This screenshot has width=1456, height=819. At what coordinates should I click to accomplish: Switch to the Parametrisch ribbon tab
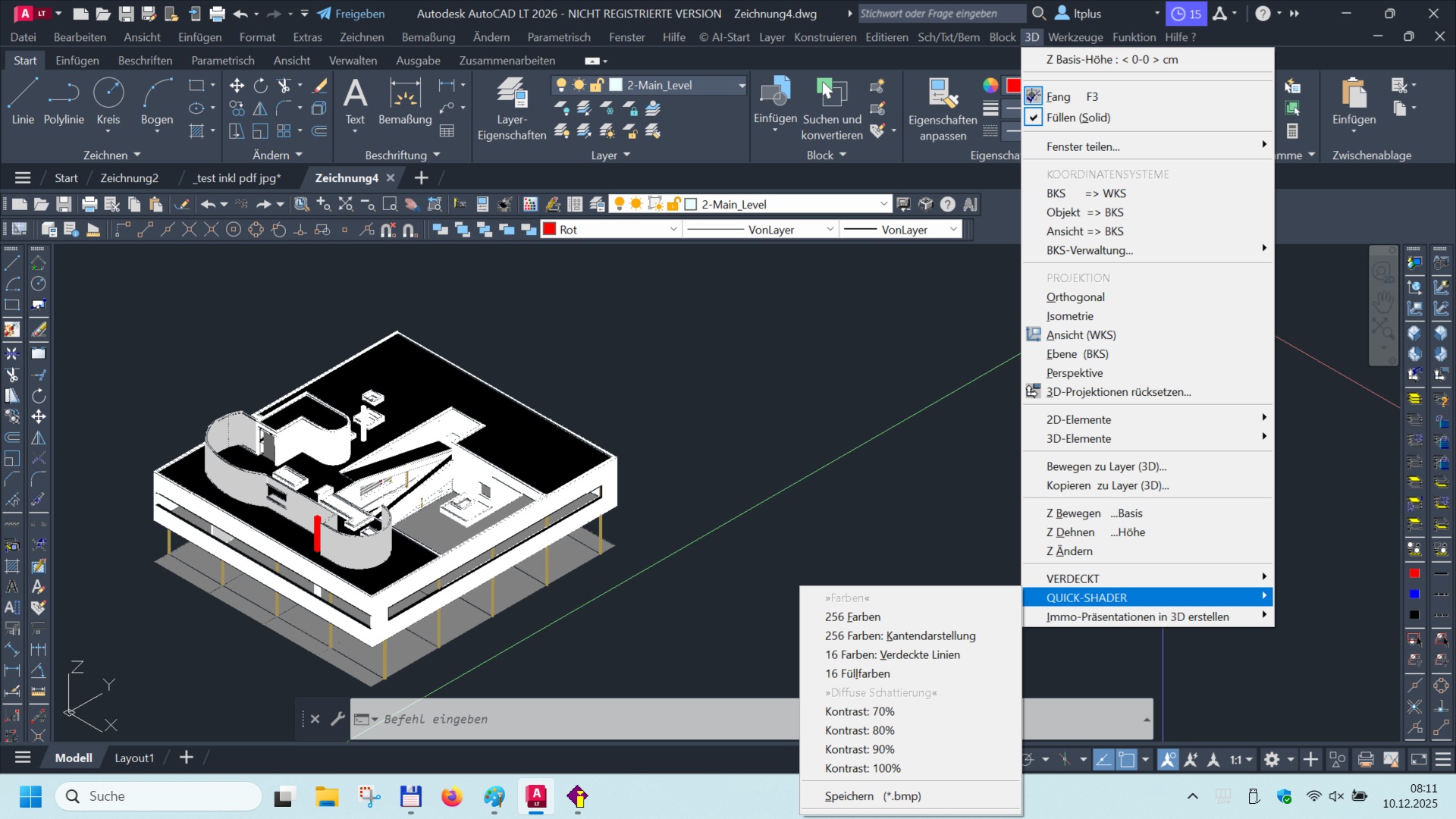pyautogui.click(x=222, y=61)
